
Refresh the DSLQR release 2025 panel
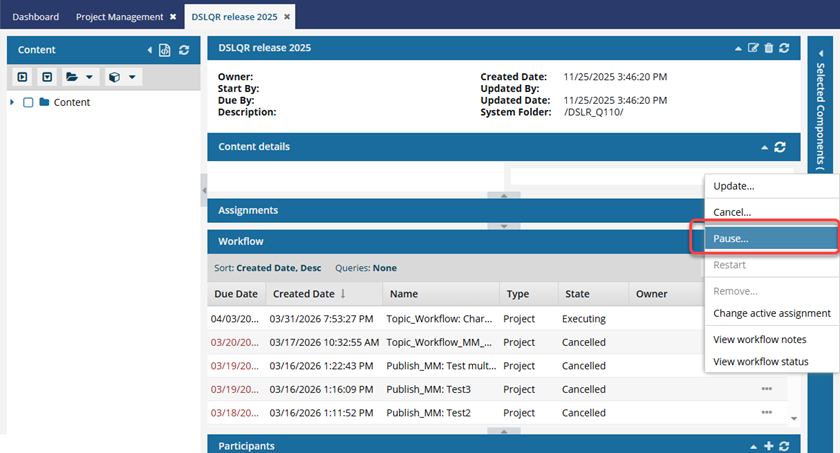784,48
